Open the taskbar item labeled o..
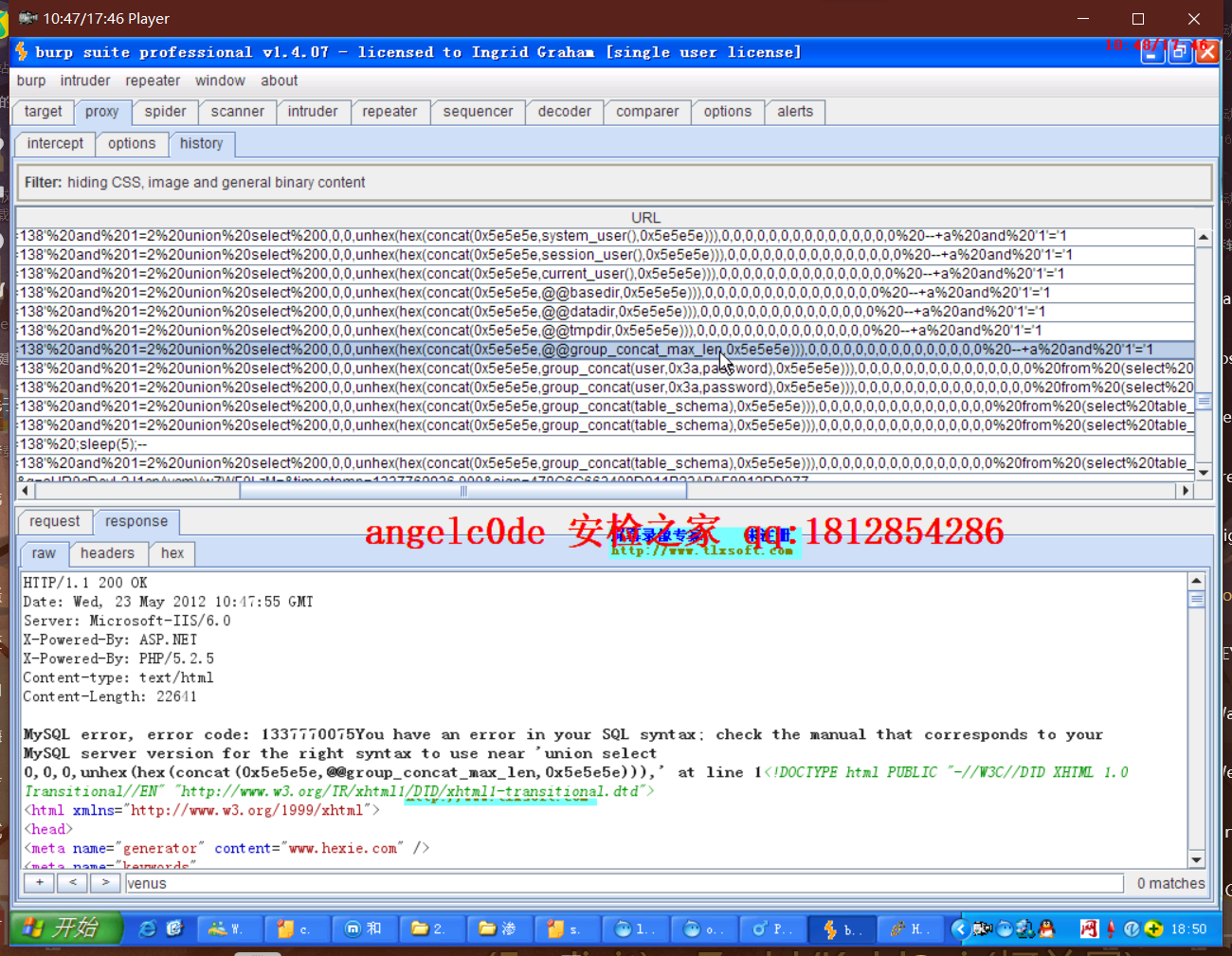Image resolution: width=1232 pixels, height=956 pixels. click(702, 929)
